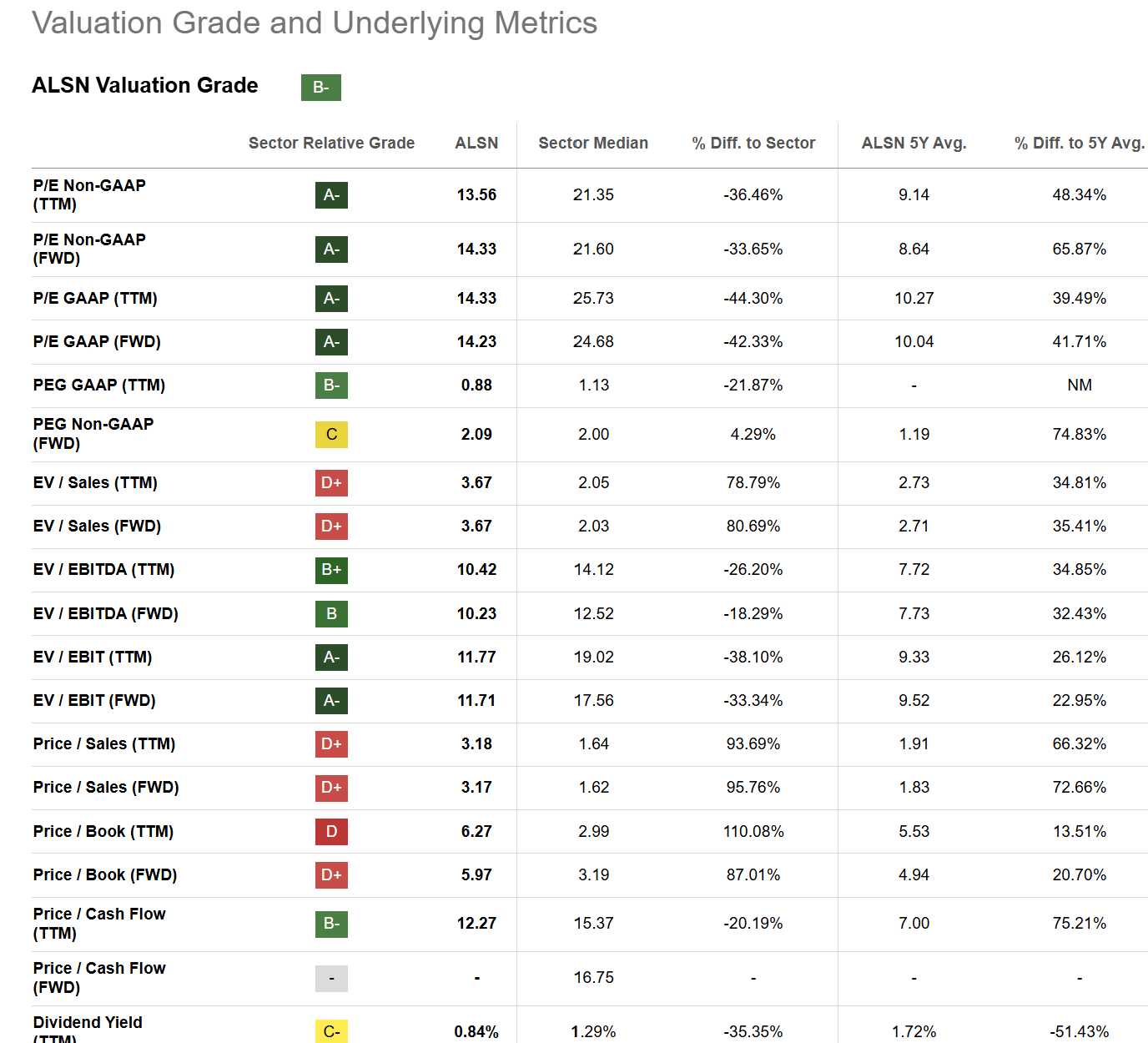The image size is (1148, 1043).
Task: Click the Sector Relative Grade column header
Action: click(331, 144)
